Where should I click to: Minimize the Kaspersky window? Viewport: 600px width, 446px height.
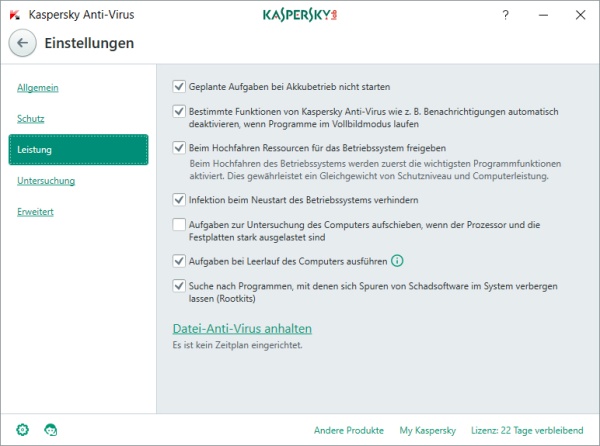[543, 15]
